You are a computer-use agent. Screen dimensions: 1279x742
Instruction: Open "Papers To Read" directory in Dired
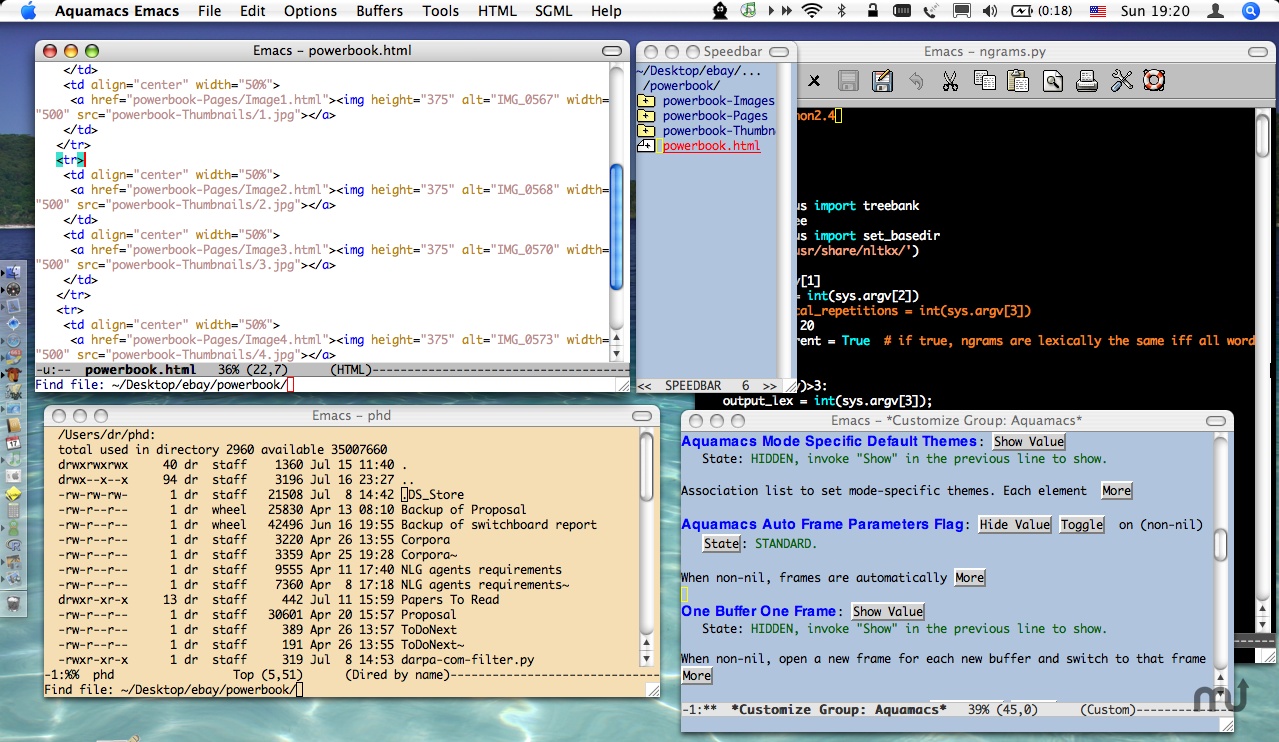pos(449,600)
